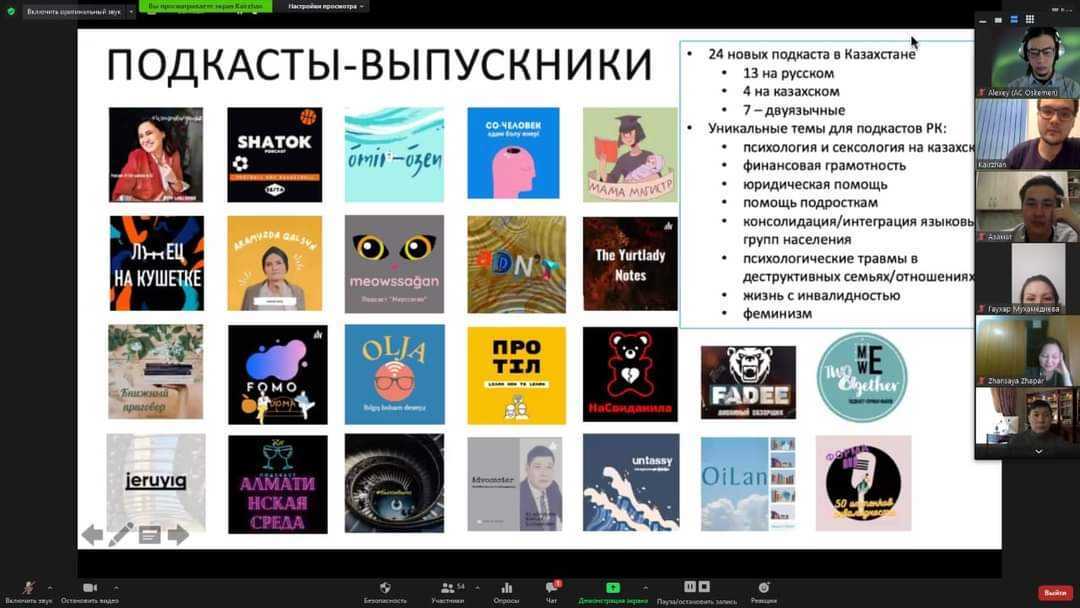Click НаСвиданиЯ teddy bear cover
Viewport: 1080px width, 608px height.
click(x=630, y=374)
